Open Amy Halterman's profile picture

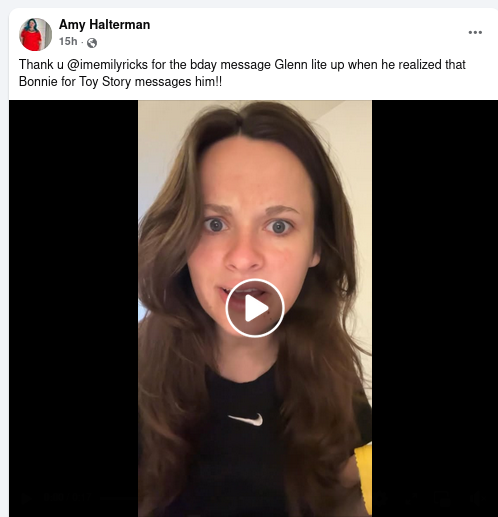(x=35, y=34)
